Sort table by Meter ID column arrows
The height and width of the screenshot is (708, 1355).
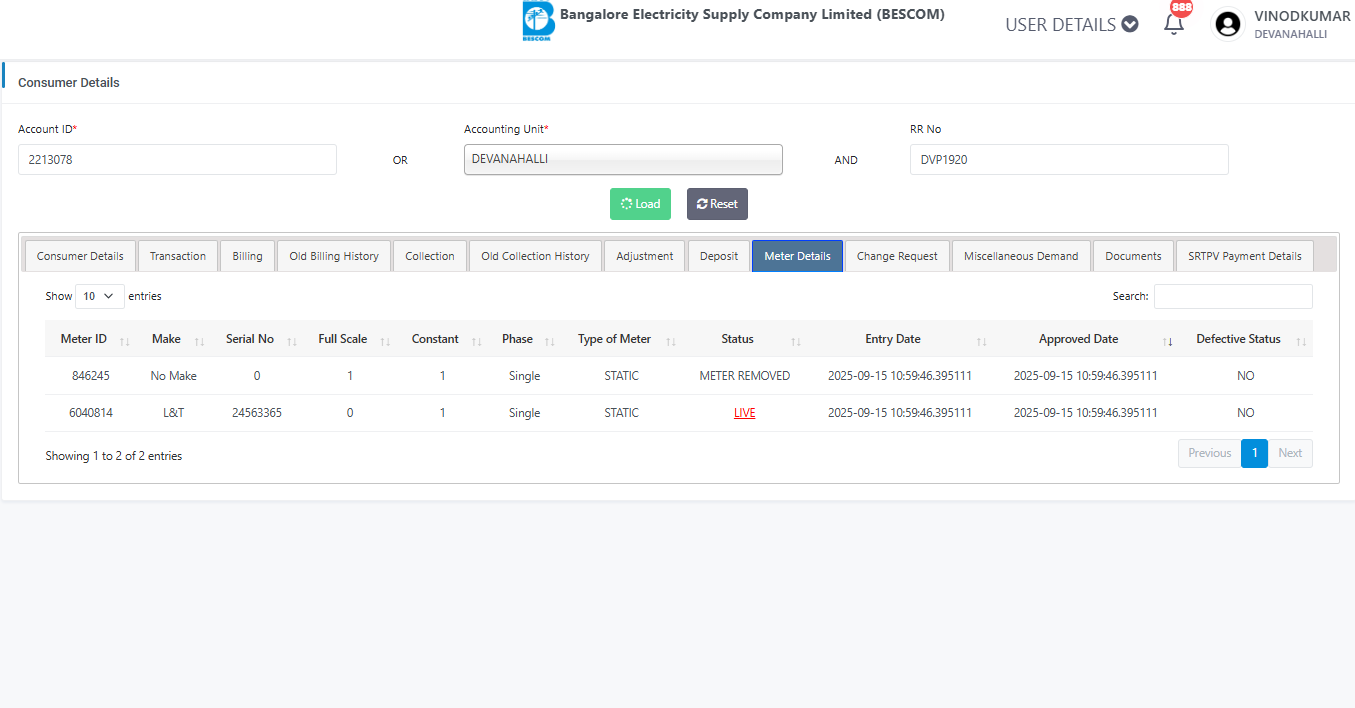click(x=125, y=341)
